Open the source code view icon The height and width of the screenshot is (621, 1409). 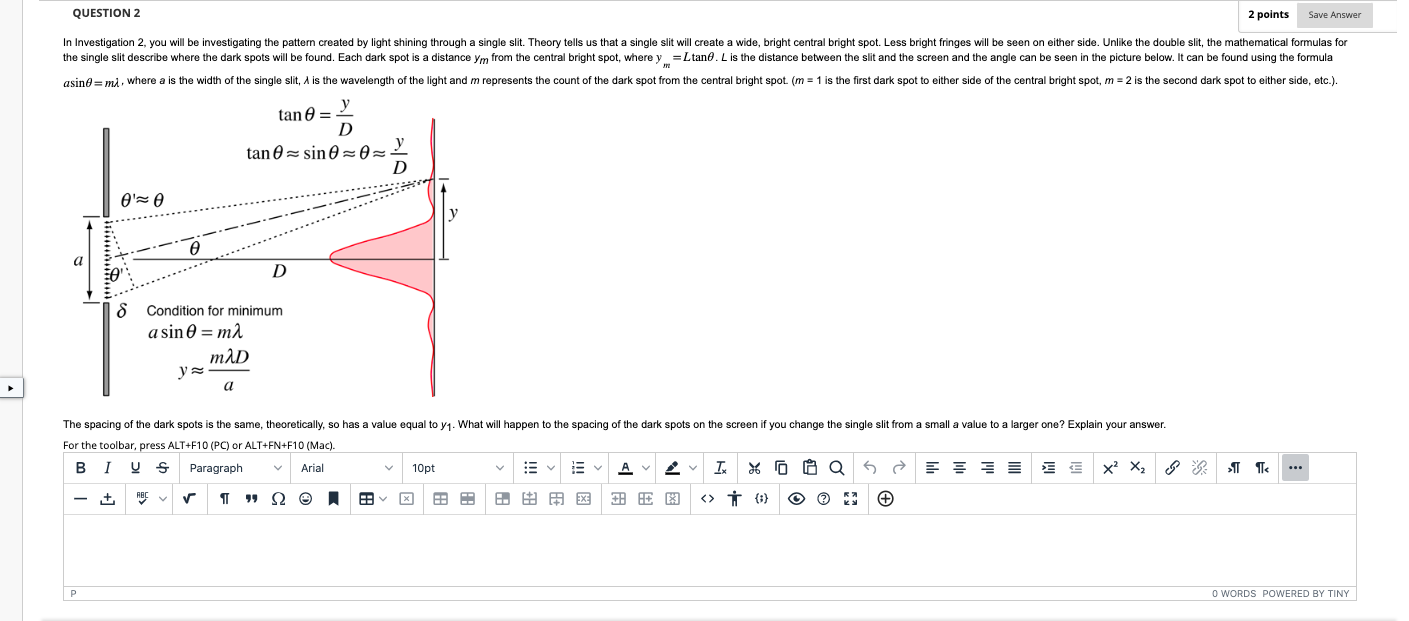707,498
